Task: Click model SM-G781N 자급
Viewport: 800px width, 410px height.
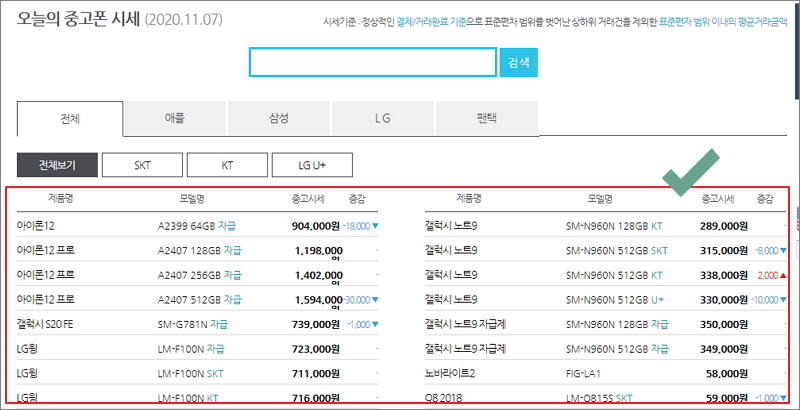Action: [x=193, y=324]
